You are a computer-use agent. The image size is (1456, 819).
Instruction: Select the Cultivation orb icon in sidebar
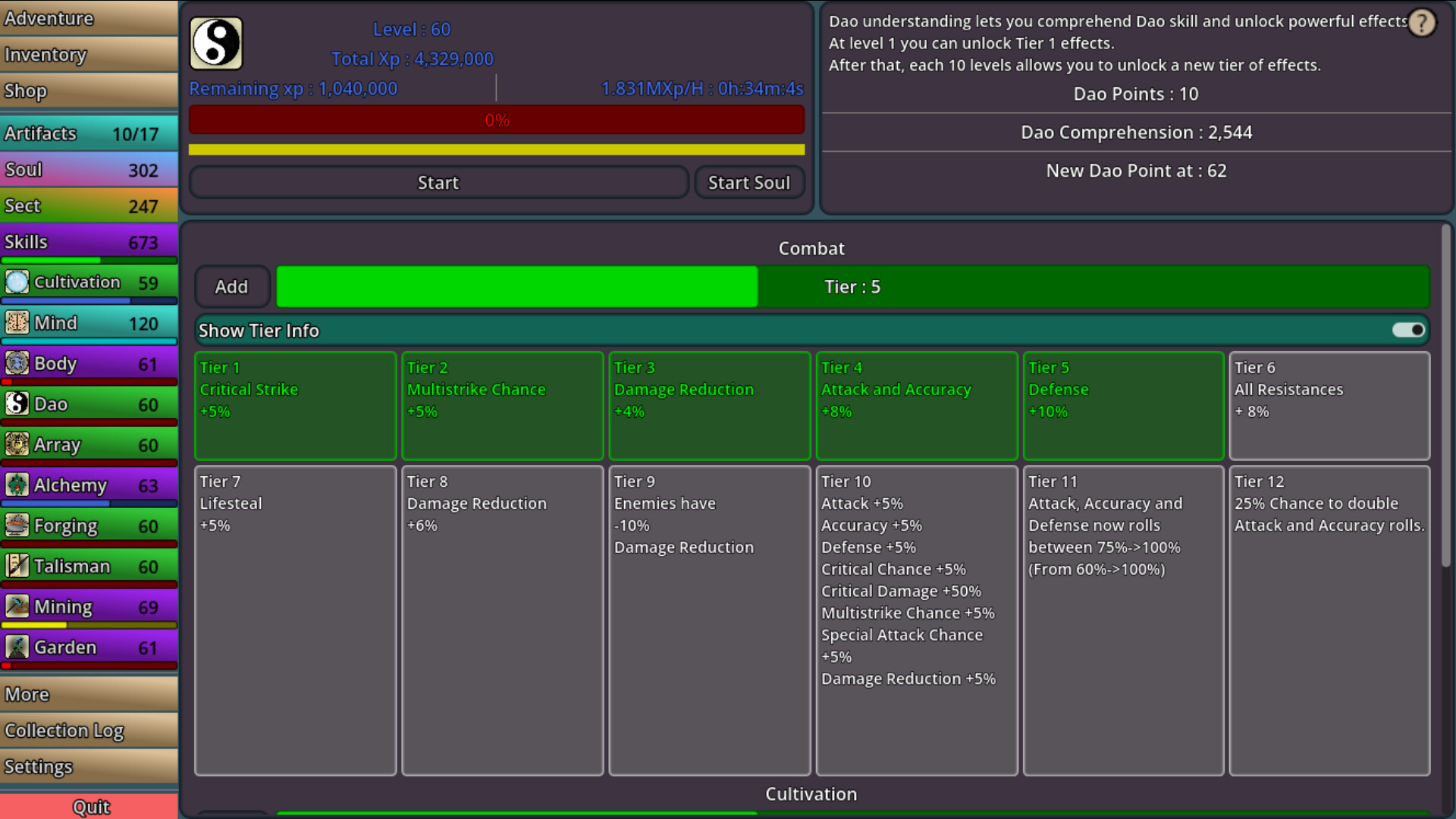point(18,281)
